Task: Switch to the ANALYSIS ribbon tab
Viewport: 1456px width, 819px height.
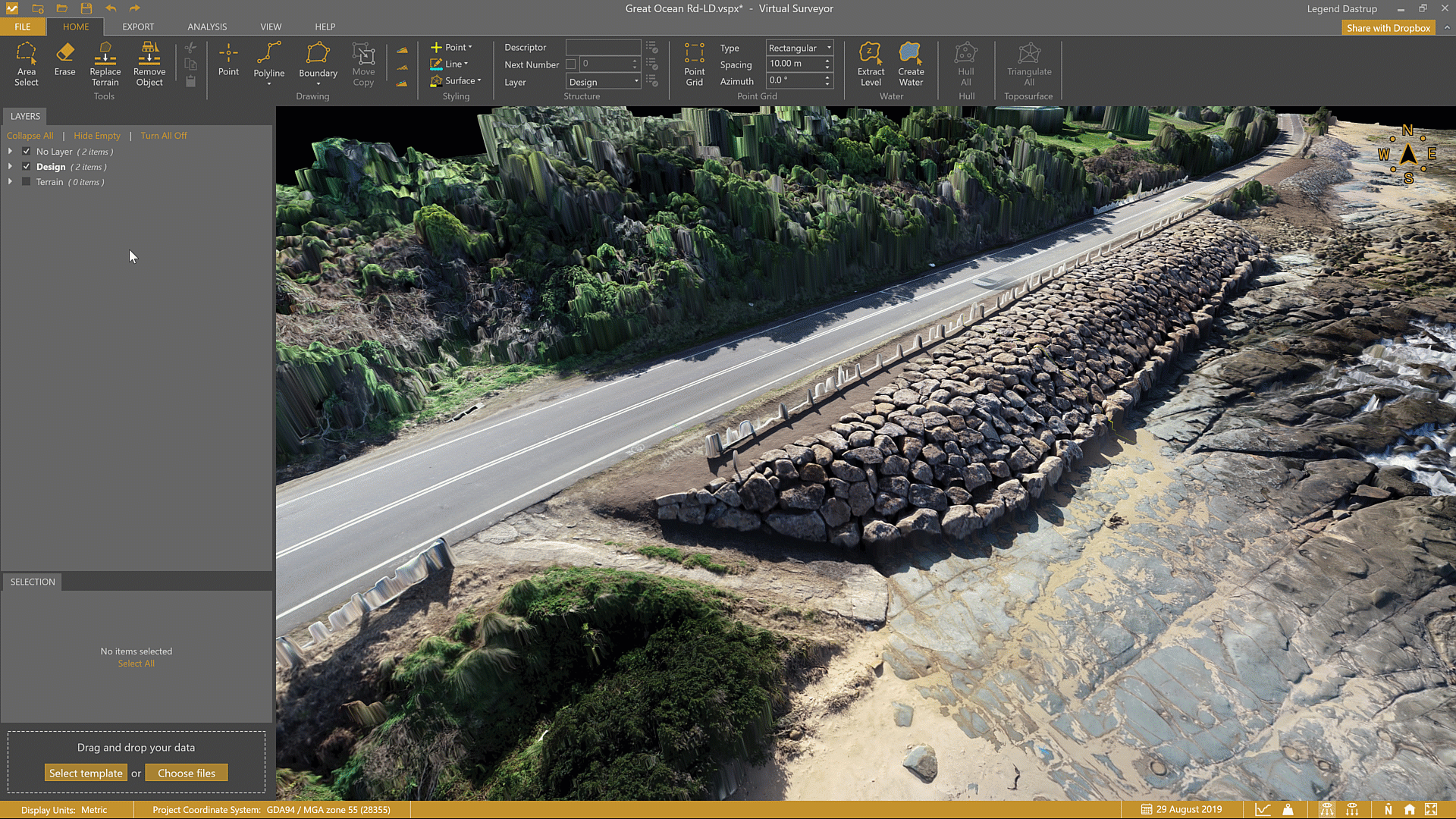Action: (x=207, y=27)
